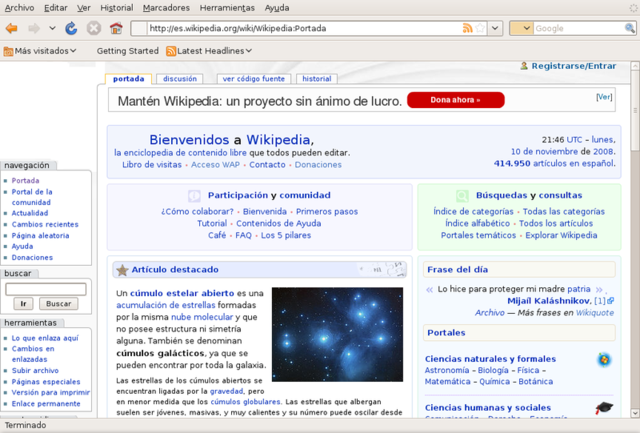Viewport: 640px width, 433px height.
Task: Open the Mijaíl Kaláshnikov link
Action: 549,301
